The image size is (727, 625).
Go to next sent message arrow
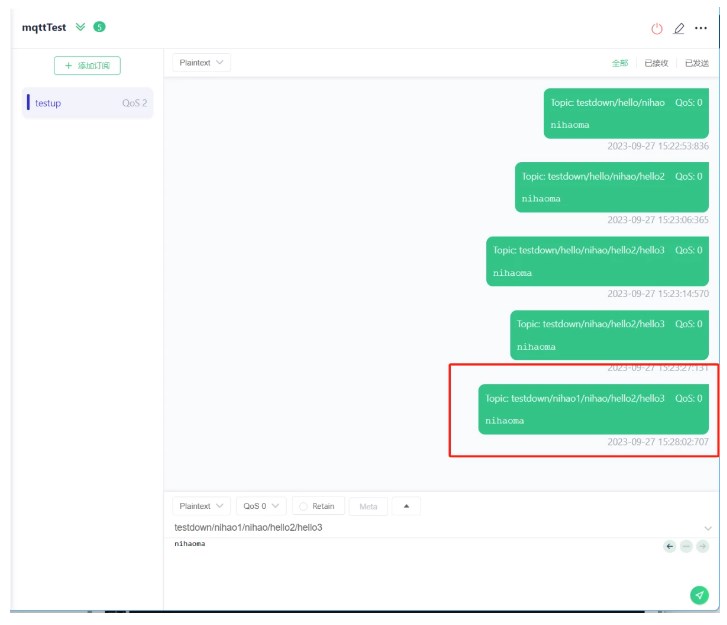pyautogui.click(x=702, y=546)
